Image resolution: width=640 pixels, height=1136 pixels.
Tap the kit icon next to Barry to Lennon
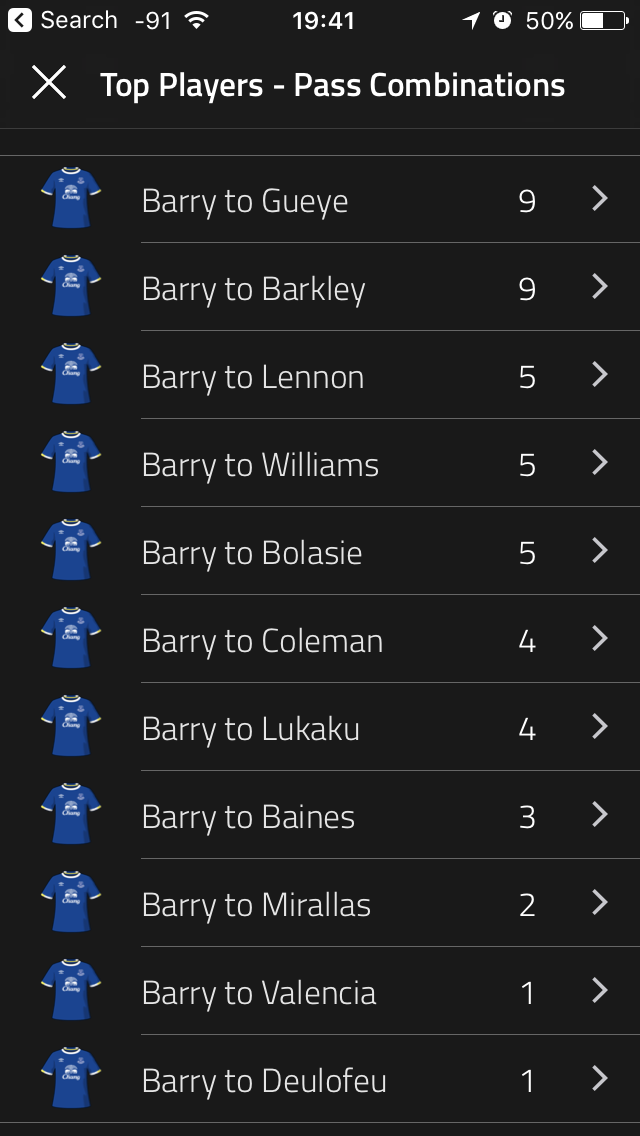tap(71, 374)
